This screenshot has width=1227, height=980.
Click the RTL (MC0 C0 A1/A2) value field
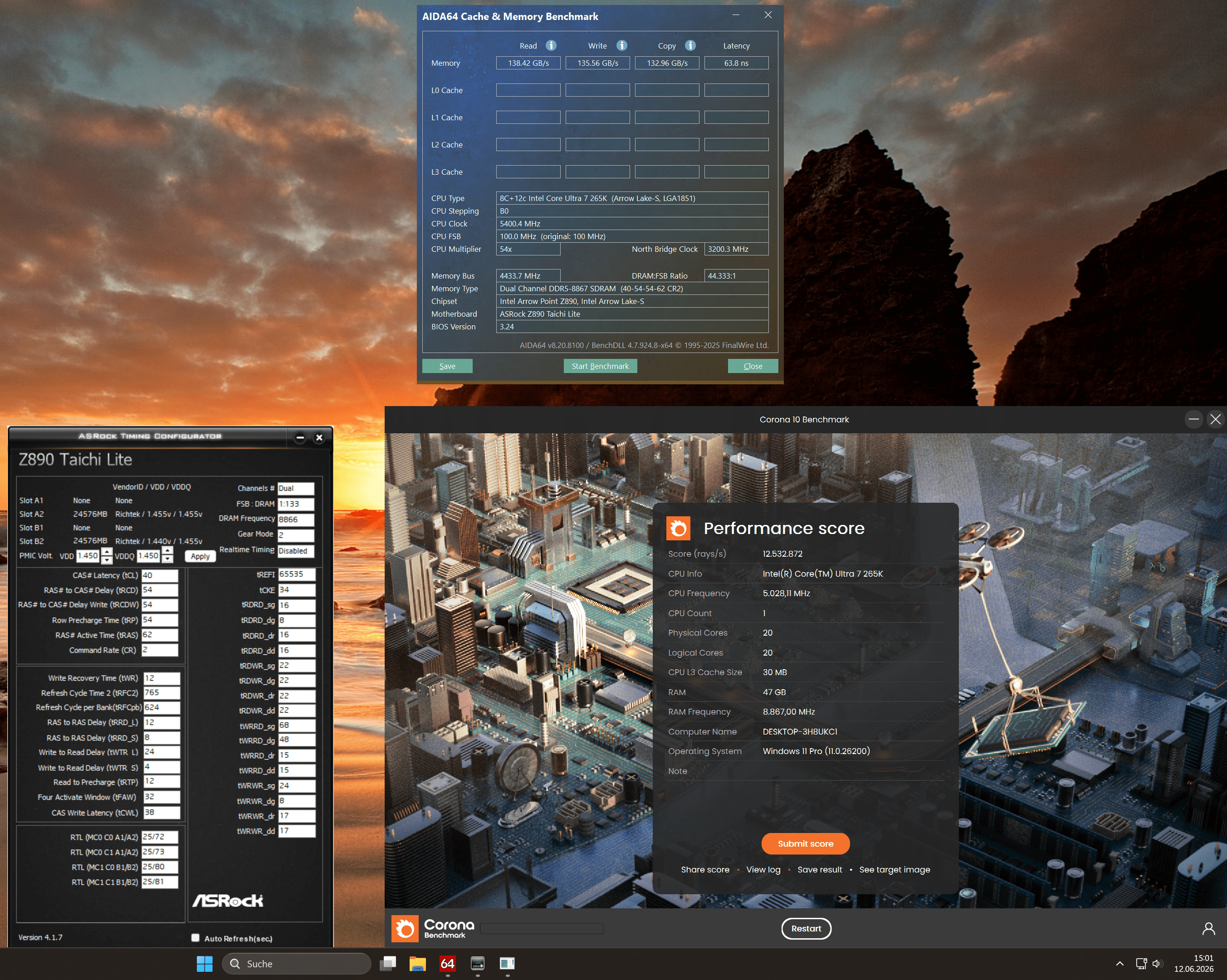tap(160, 837)
